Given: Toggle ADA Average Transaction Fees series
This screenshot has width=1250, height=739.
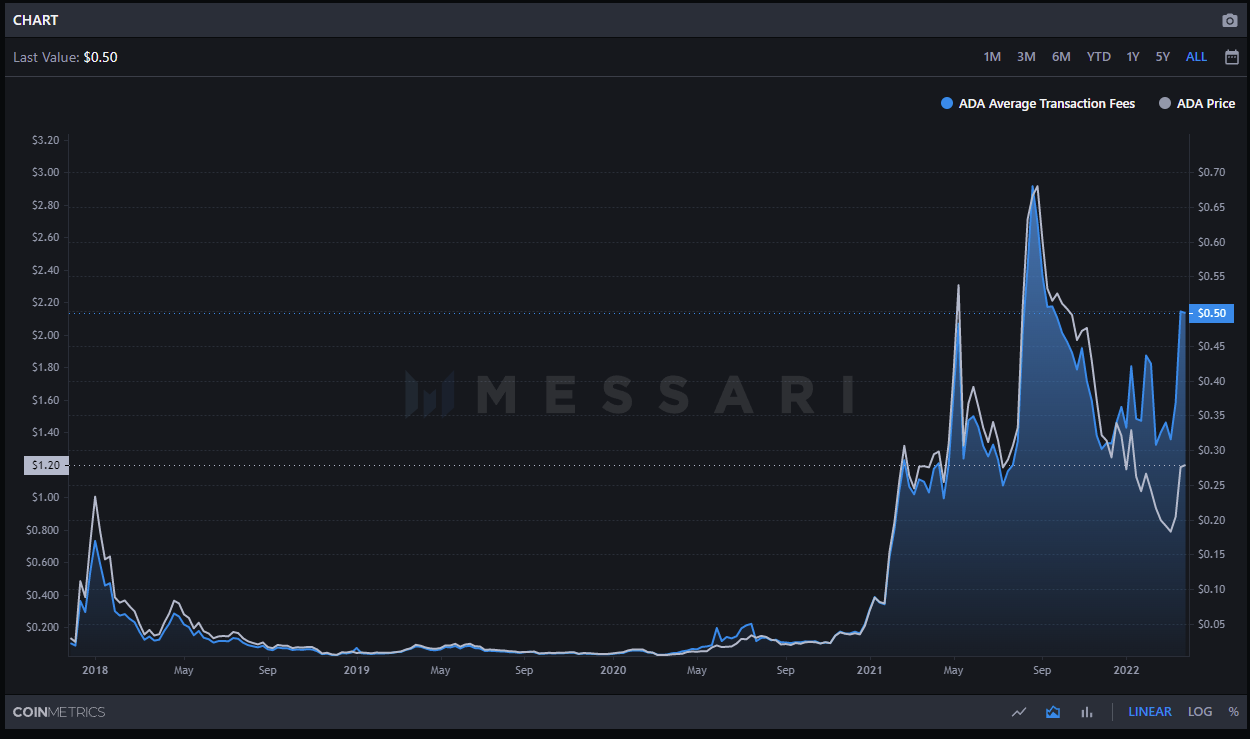Looking at the screenshot, I should point(1038,104).
